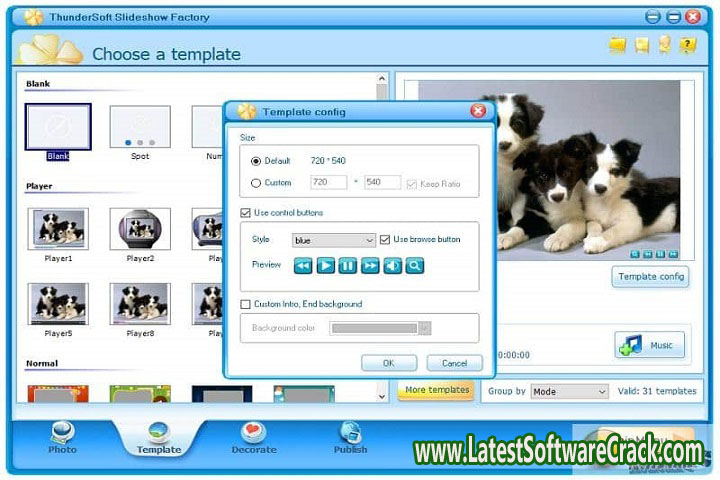Screen dimensions: 720x480
Task: Select the red Normal template thumbnail
Action: click(x=58, y=394)
